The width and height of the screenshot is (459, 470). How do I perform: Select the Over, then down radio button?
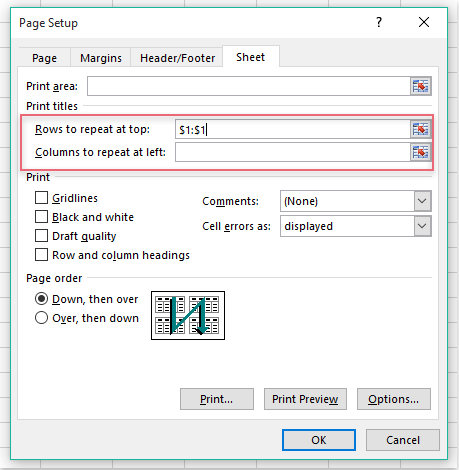(41, 318)
